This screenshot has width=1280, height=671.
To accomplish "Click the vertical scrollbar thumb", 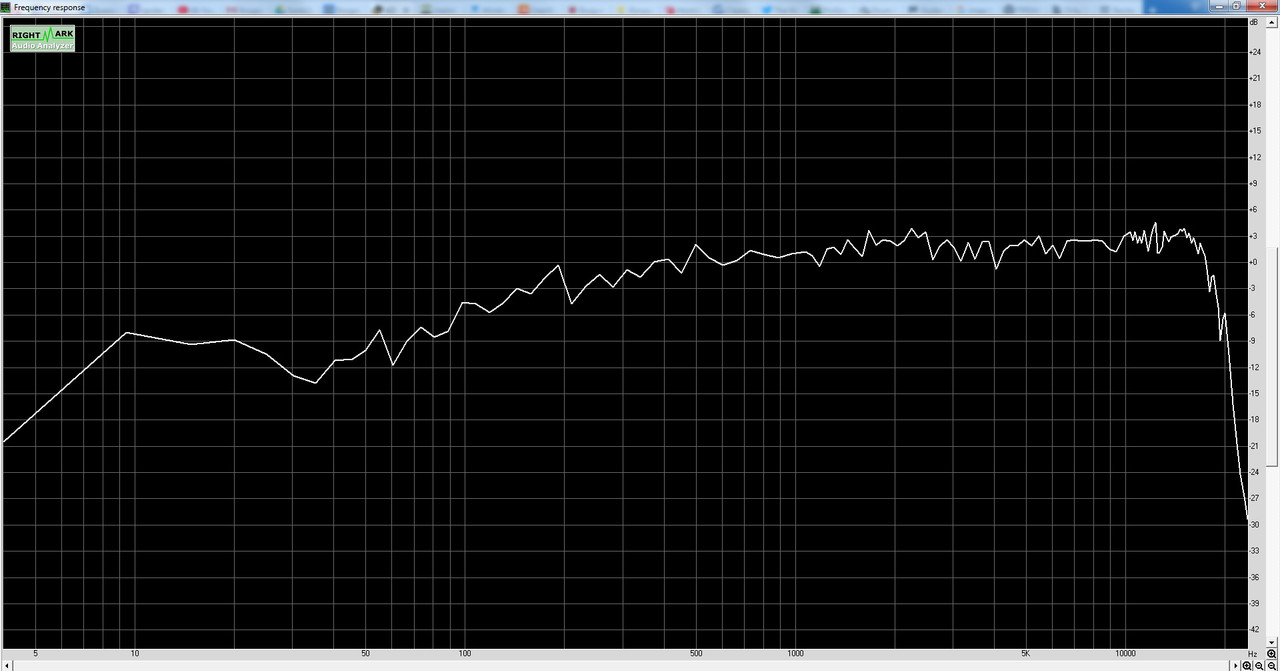I will click(1272, 355).
